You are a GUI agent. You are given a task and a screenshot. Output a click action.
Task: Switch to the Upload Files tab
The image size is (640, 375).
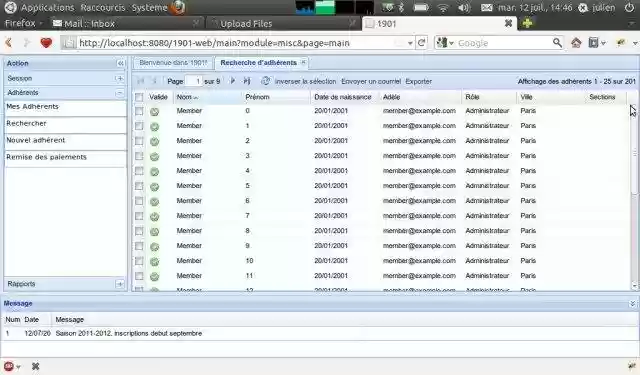[x=283, y=24]
